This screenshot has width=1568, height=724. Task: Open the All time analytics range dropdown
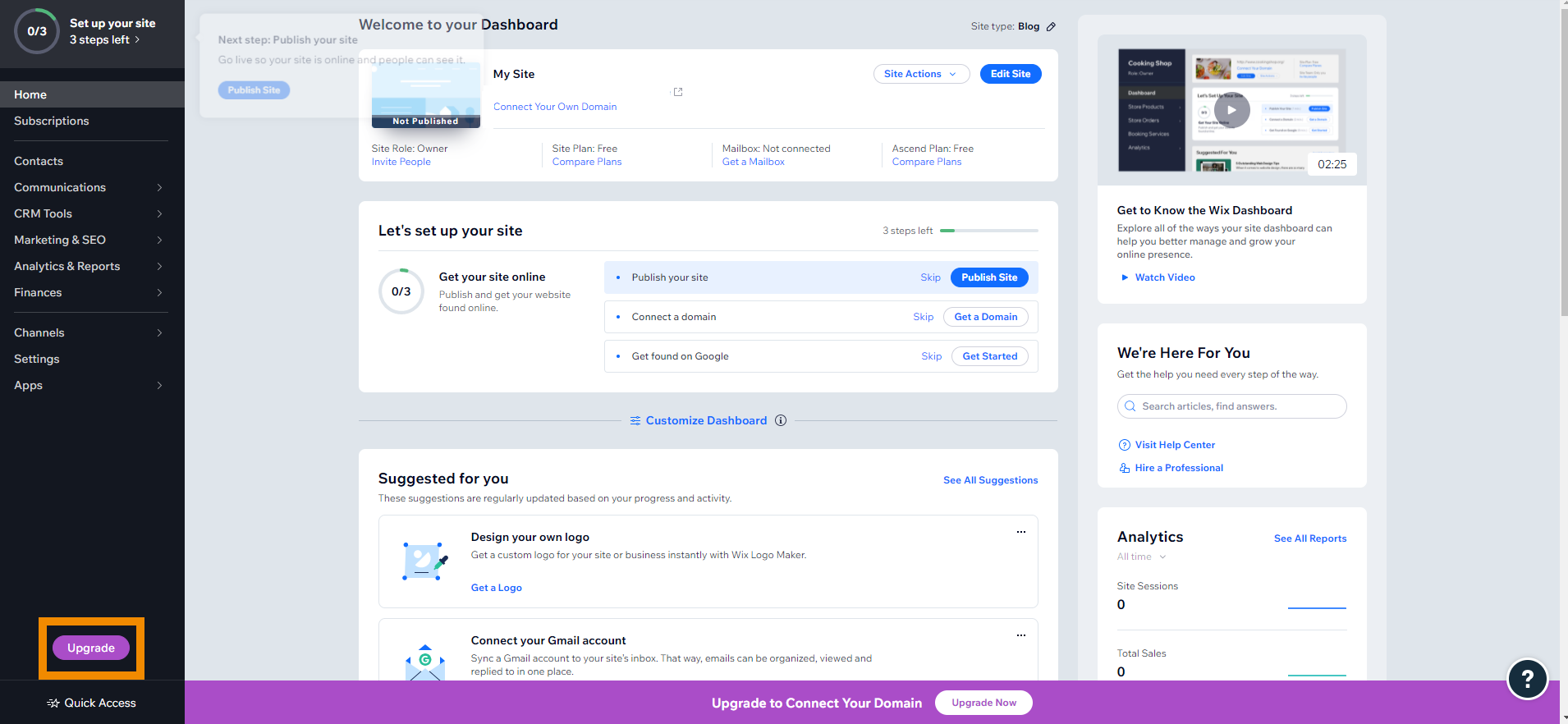1141,557
